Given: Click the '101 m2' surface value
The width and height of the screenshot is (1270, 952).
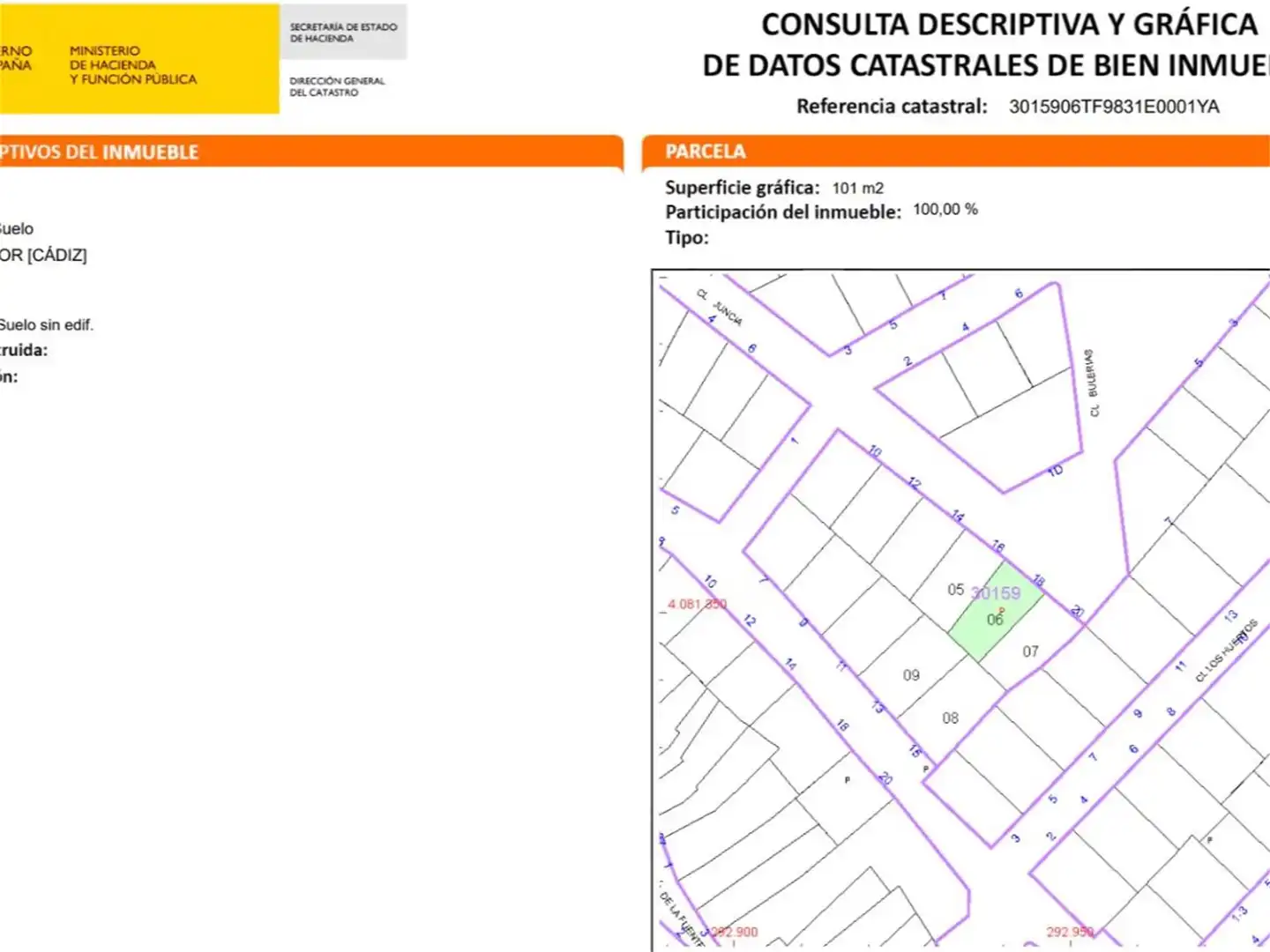Looking at the screenshot, I should (858, 188).
